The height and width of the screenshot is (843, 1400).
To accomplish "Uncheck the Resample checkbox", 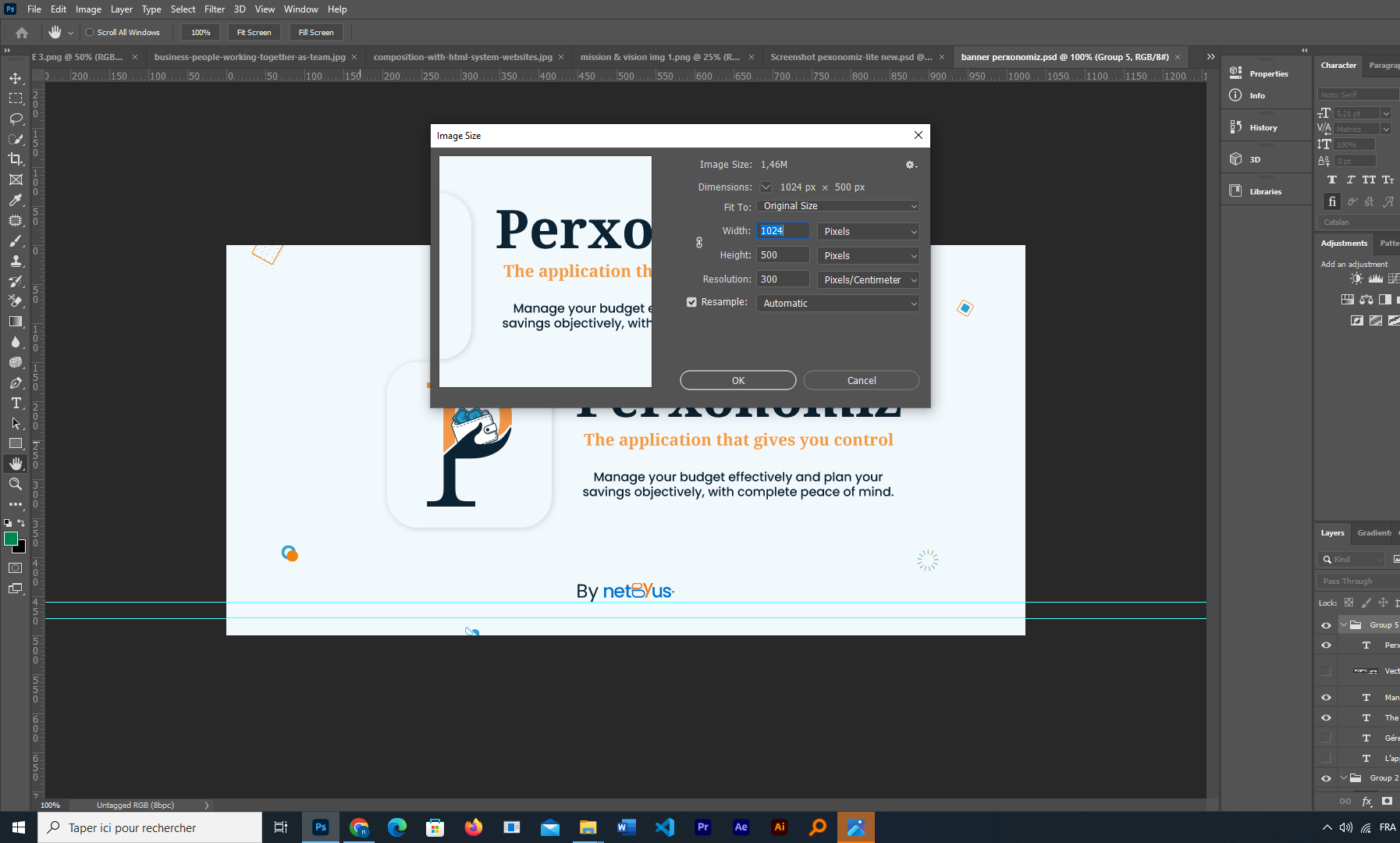I will (691, 302).
